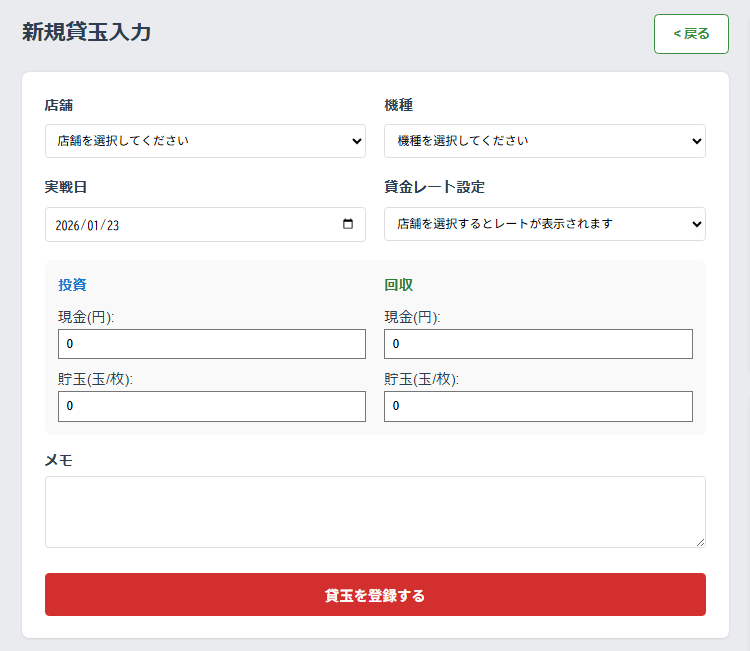Click the blue 投資 section heading
Viewport: 750px width, 651px height.
[72, 285]
